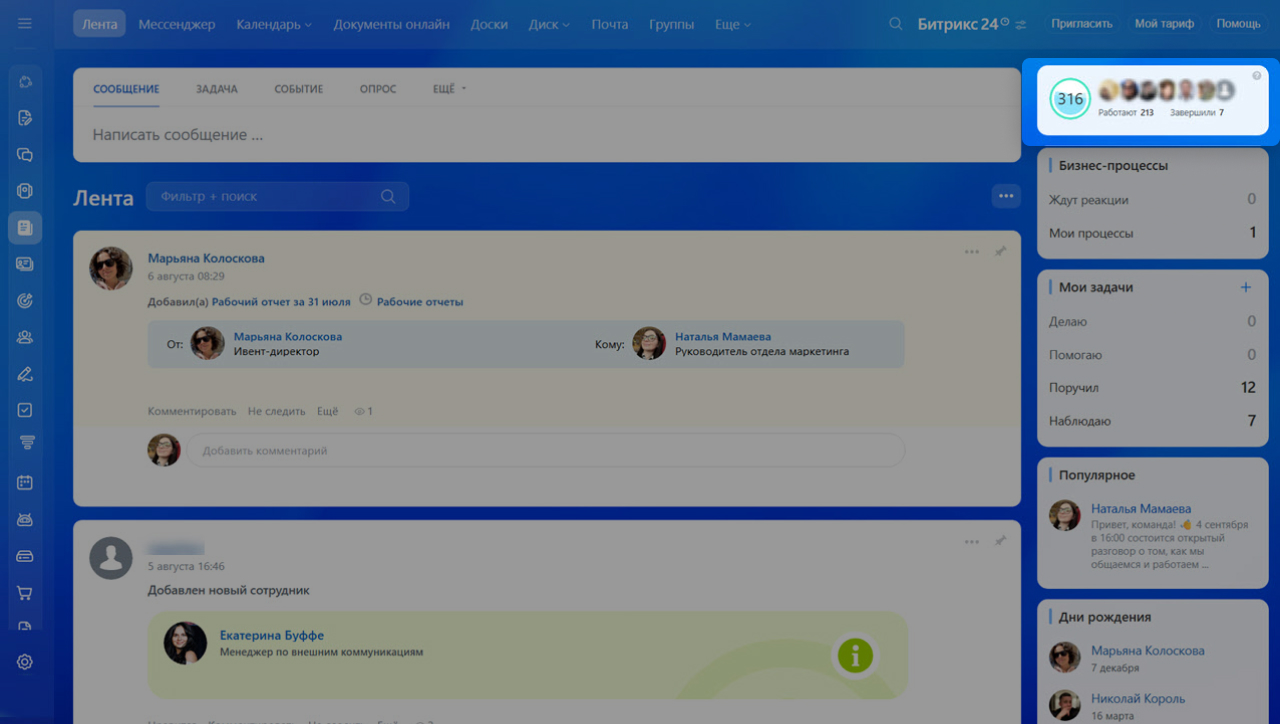Open the people group sidebar icon
Screen dimensions: 1280x724
(x=25, y=337)
